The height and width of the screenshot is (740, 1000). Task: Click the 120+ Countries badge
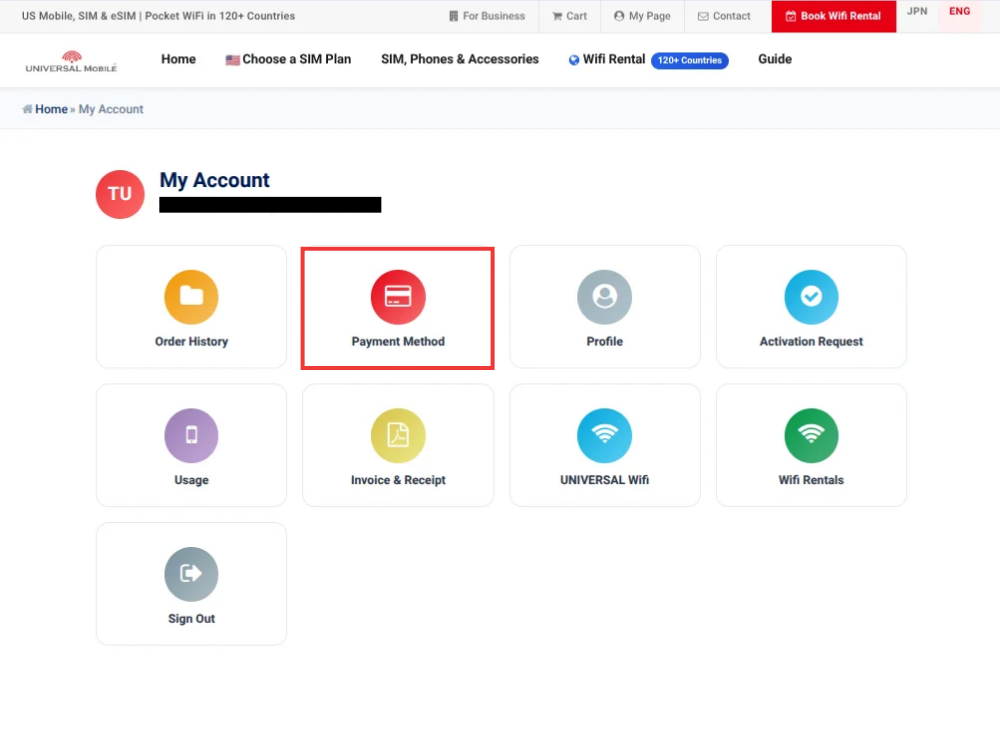[689, 60]
